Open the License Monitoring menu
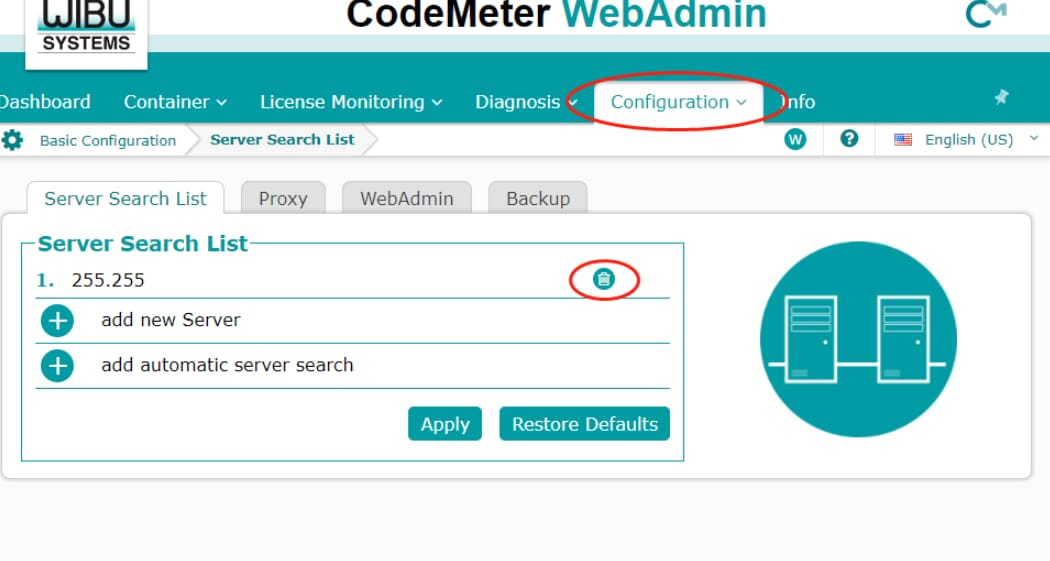This screenshot has height=561, width=1050. (x=351, y=102)
